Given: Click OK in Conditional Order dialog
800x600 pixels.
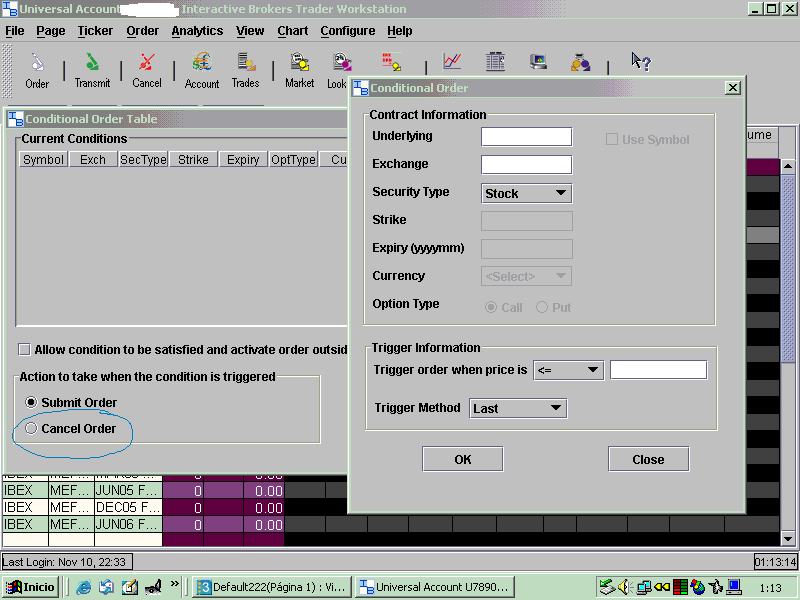Looking at the screenshot, I should coord(463,459).
